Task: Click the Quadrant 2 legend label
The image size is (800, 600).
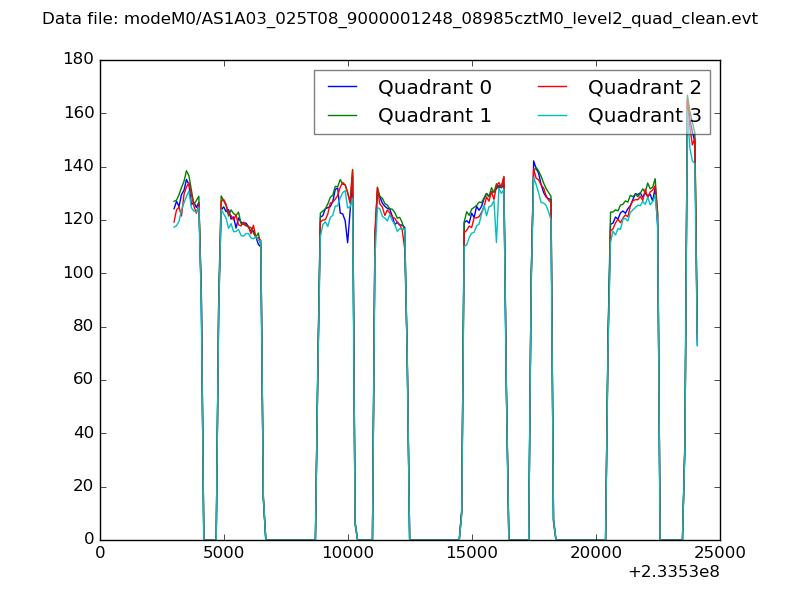Action: click(x=644, y=87)
